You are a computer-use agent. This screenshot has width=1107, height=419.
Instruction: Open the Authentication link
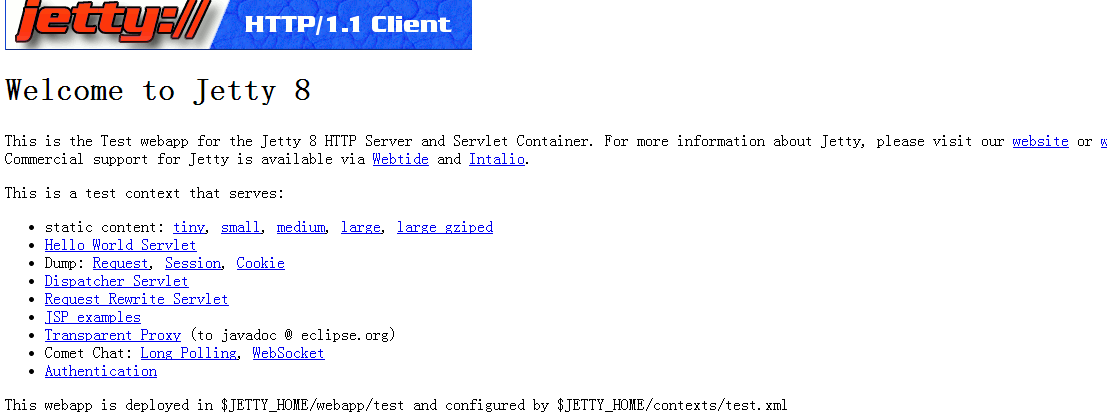click(101, 372)
